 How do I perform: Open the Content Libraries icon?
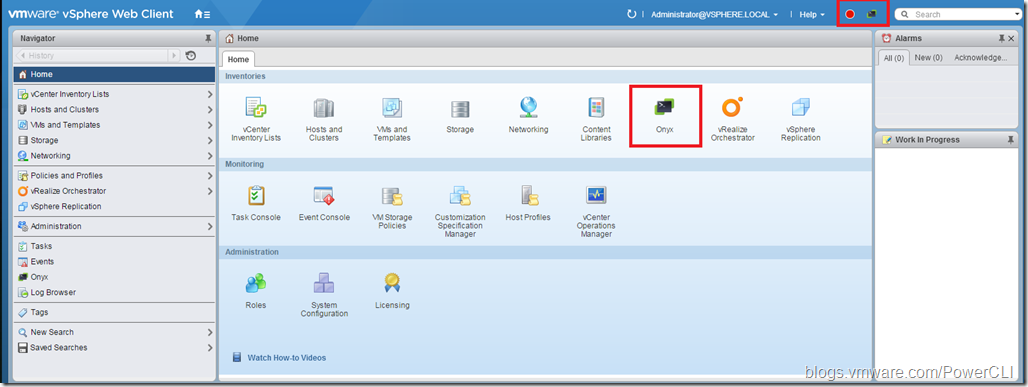596,119
